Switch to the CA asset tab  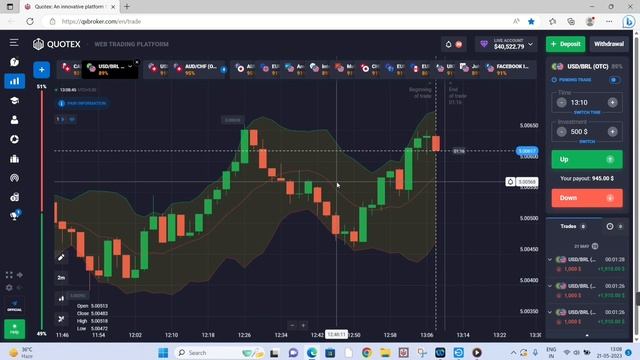coord(71,69)
